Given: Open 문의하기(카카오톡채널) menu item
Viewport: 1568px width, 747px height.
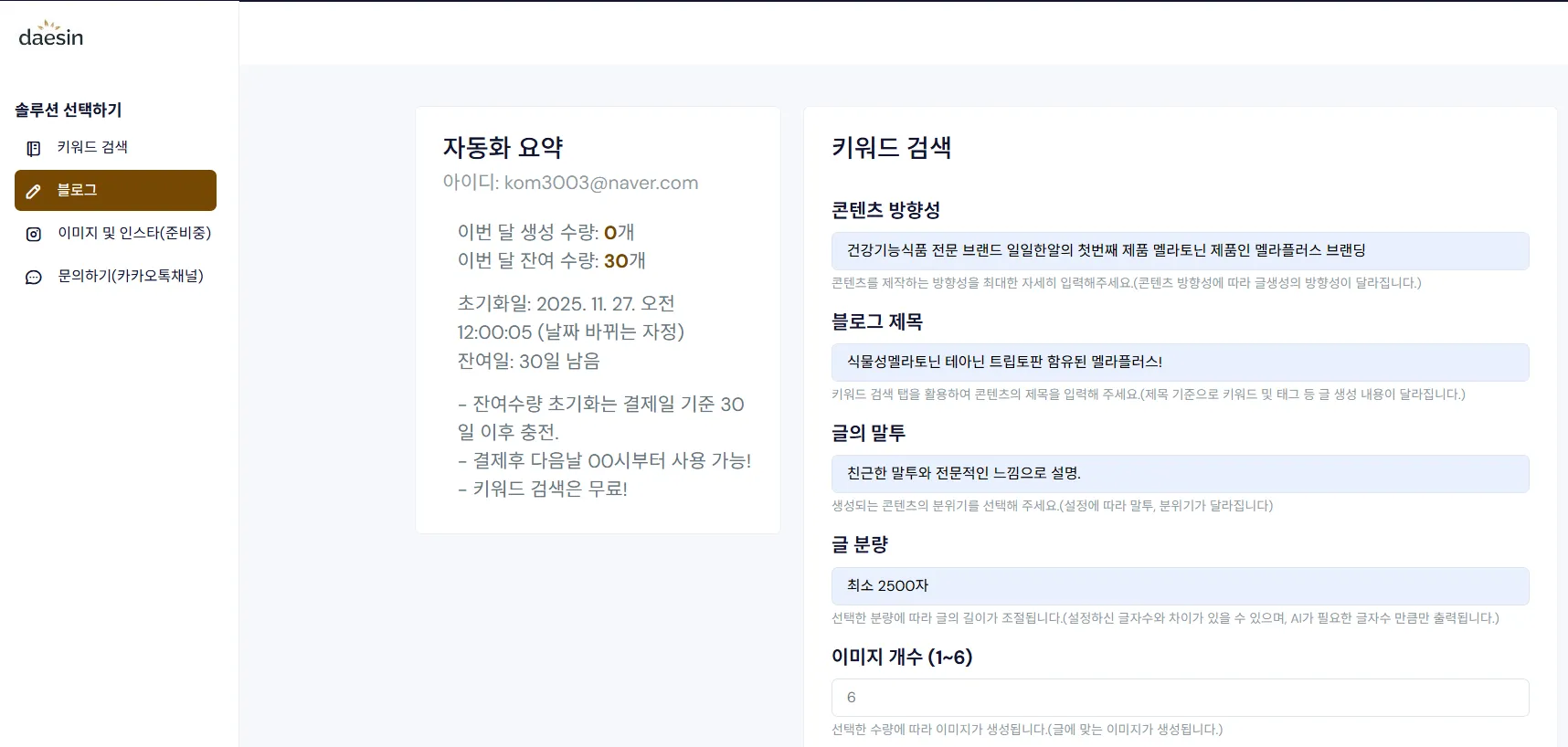Looking at the screenshot, I should click(115, 276).
